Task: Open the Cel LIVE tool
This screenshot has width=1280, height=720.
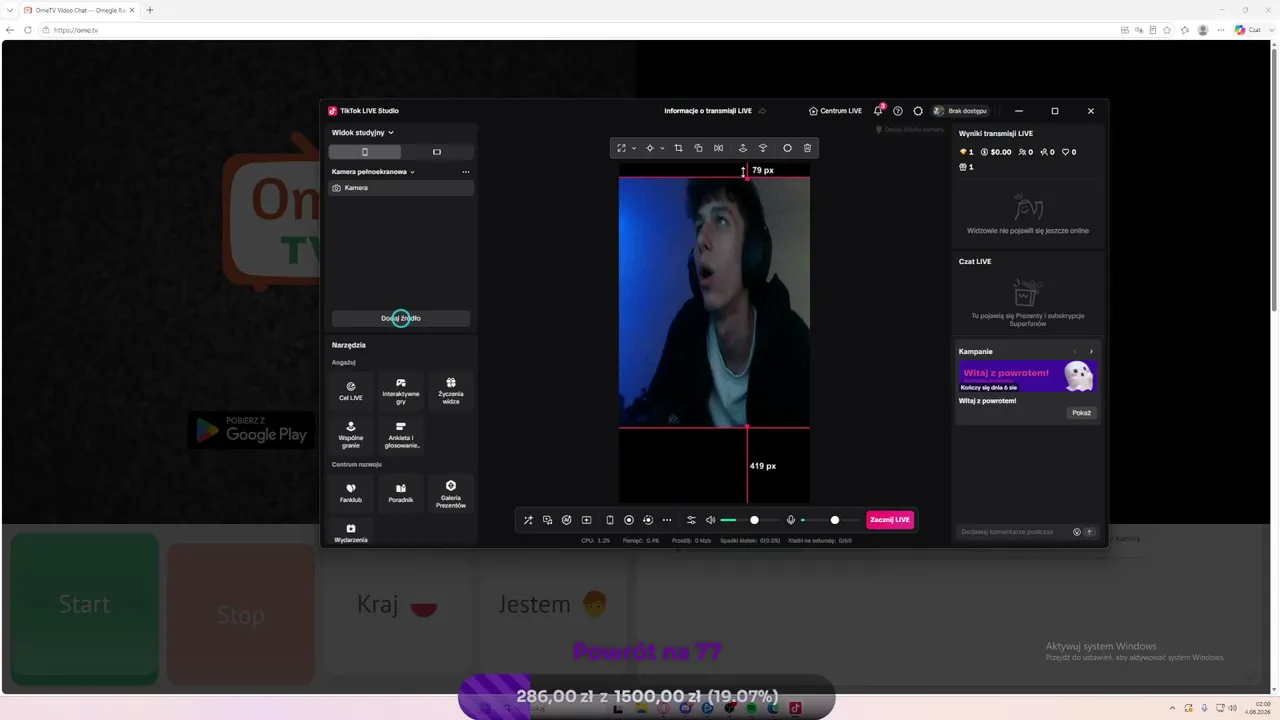Action: (351, 390)
